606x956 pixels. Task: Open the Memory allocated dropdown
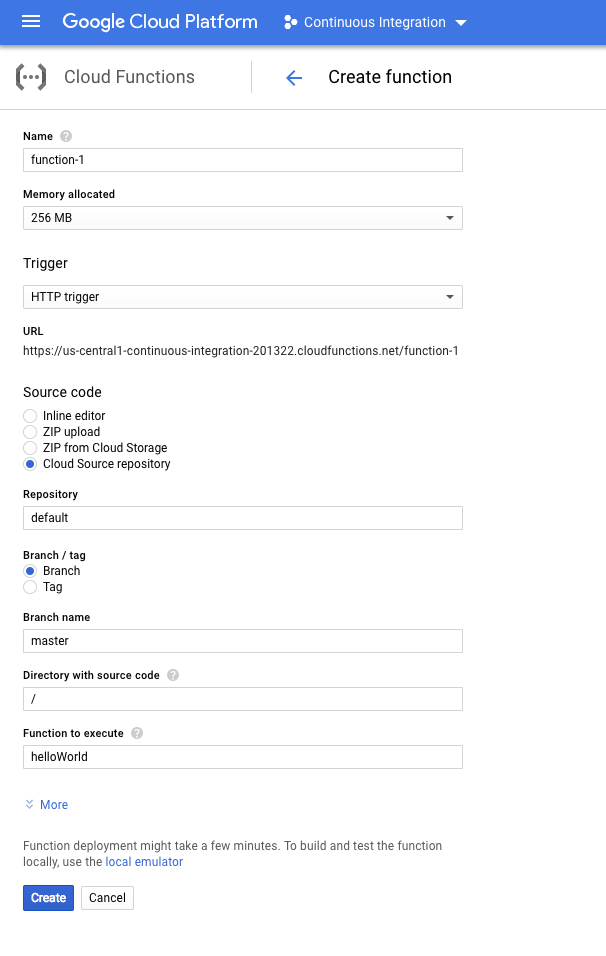tap(451, 217)
